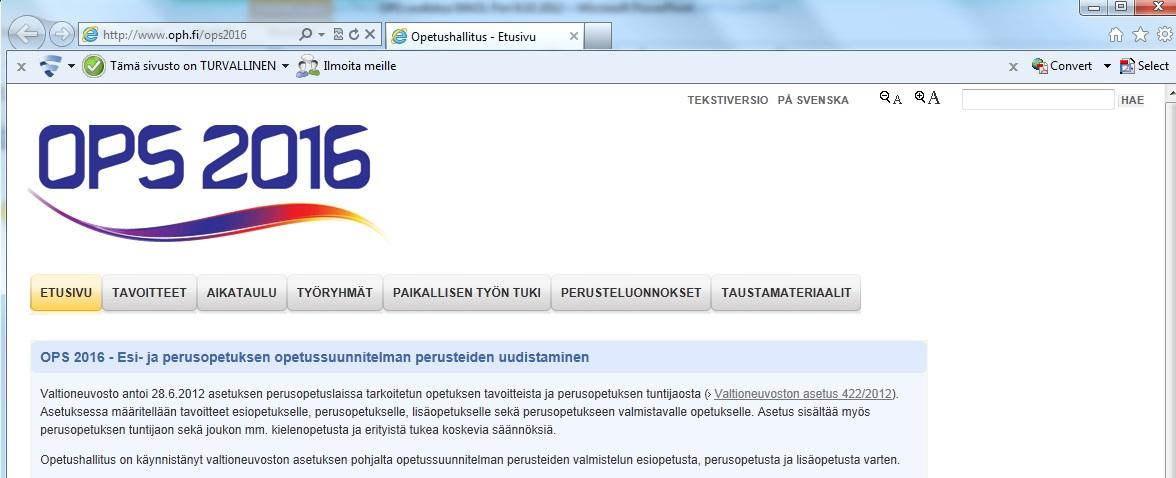Open the Tools gear icon

(1165, 35)
